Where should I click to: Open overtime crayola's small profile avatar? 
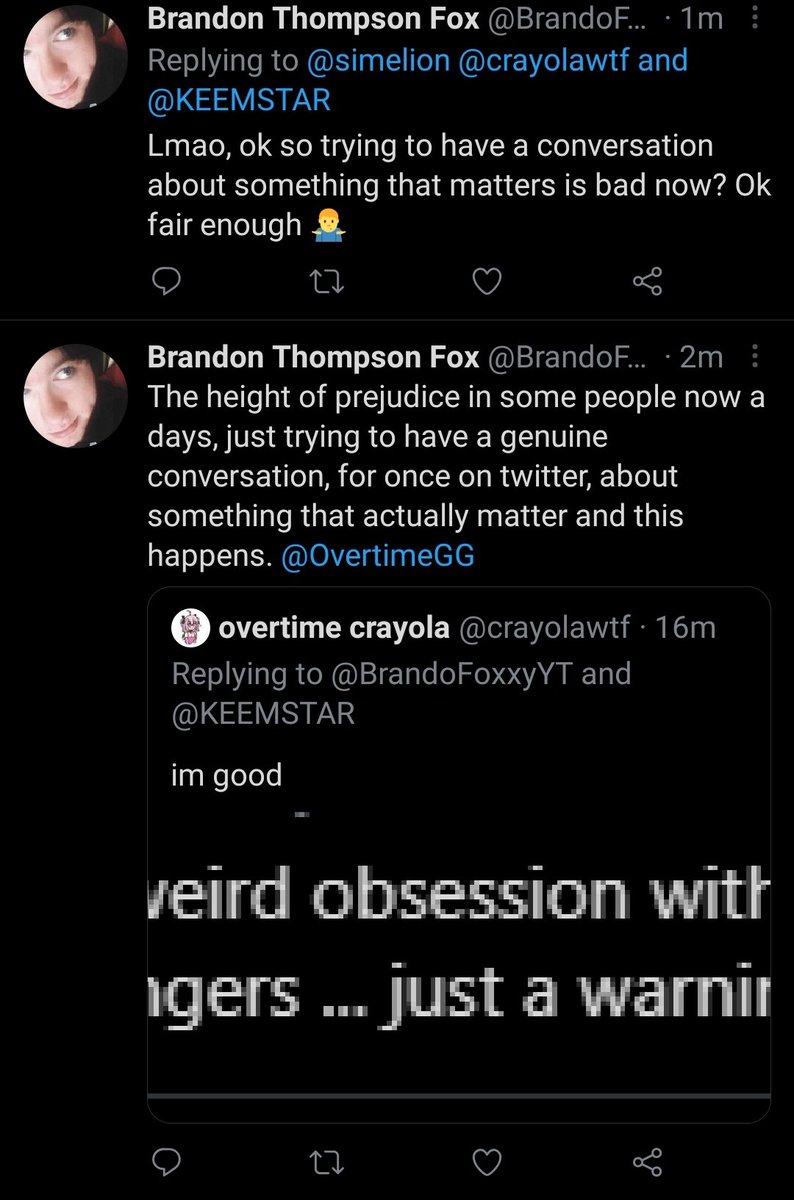pos(190,627)
